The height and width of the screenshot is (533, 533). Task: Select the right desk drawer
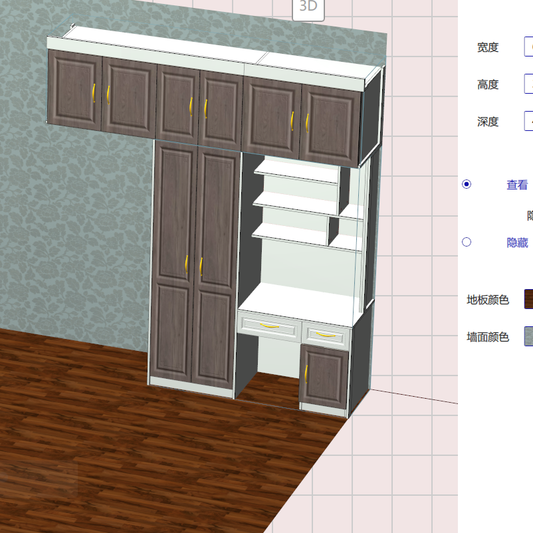(x=326, y=335)
